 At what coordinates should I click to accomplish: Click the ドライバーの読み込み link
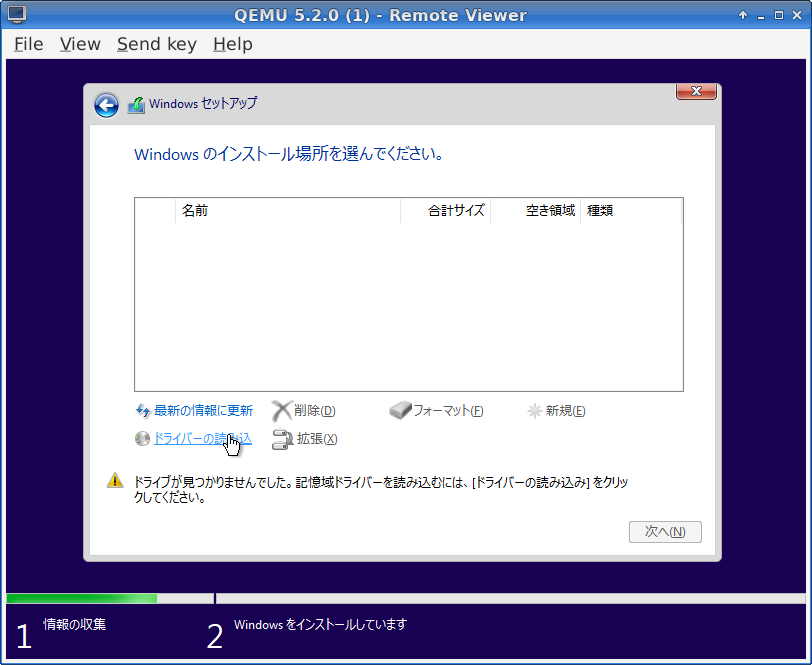pos(200,438)
